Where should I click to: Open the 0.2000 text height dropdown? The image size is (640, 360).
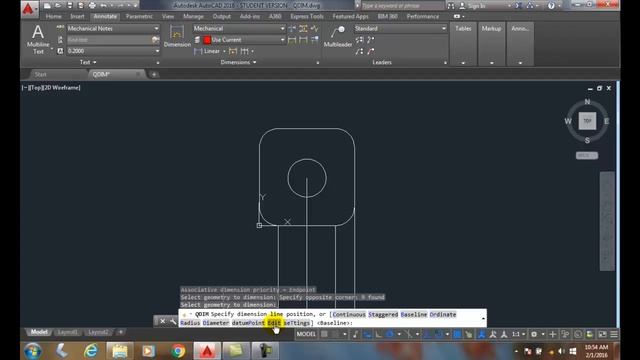(x=113, y=51)
